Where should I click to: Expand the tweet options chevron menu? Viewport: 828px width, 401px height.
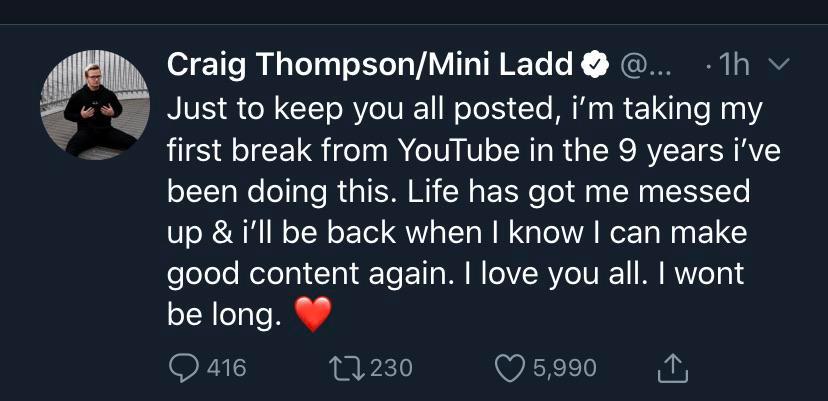(x=777, y=65)
